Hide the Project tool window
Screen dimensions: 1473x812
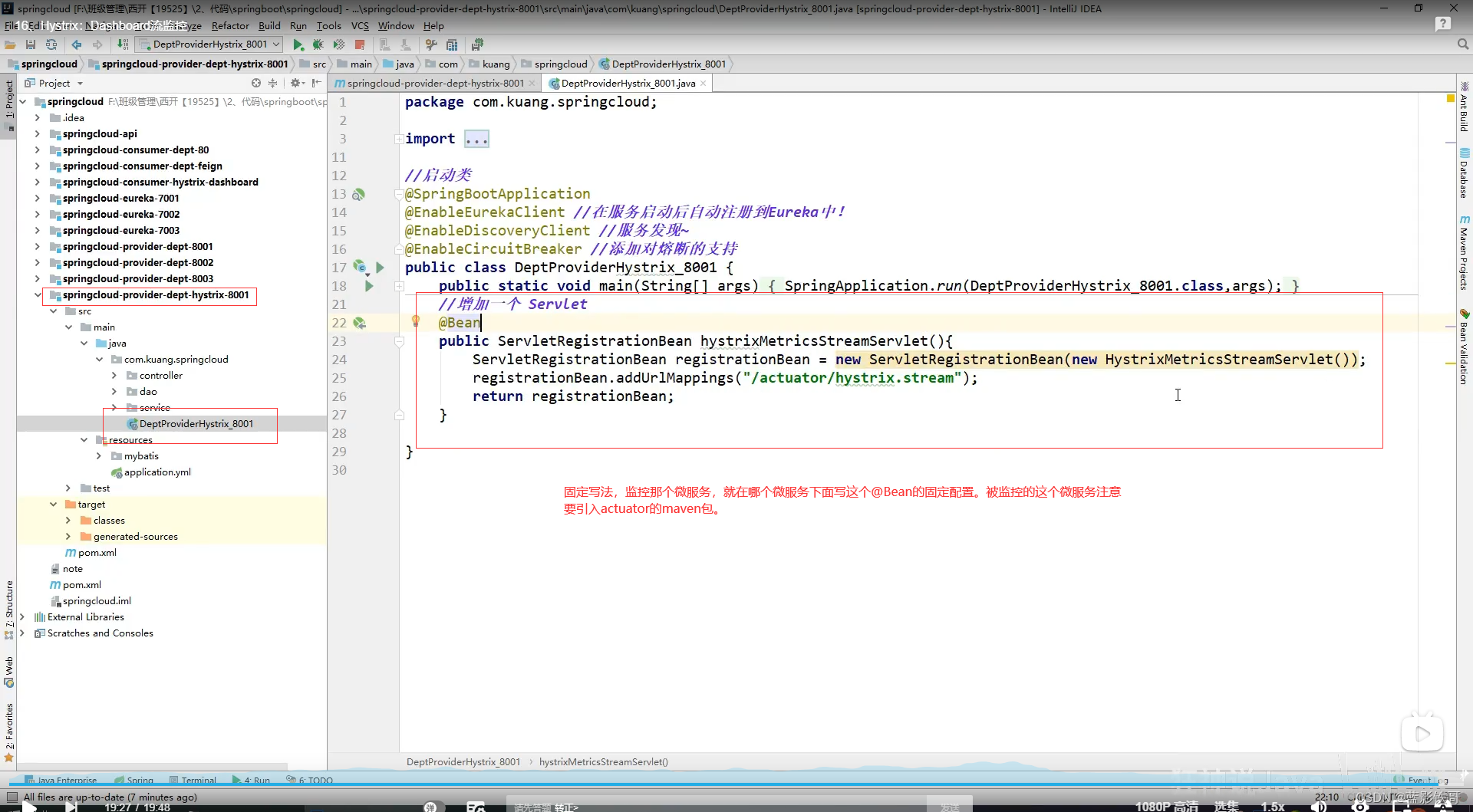pyautogui.click(x=316, y=83)
